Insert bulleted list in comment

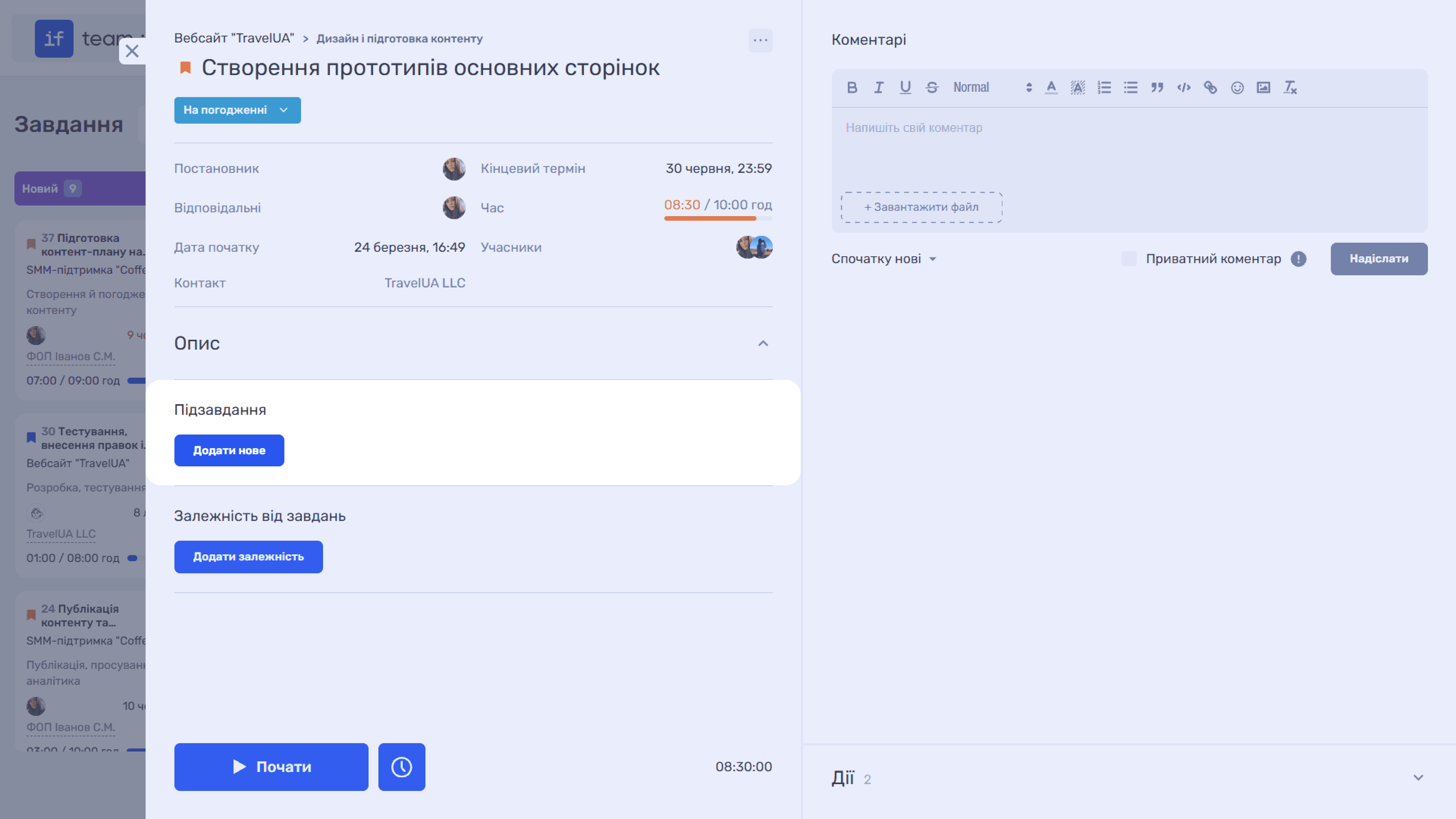click(x=1130, y=88)
